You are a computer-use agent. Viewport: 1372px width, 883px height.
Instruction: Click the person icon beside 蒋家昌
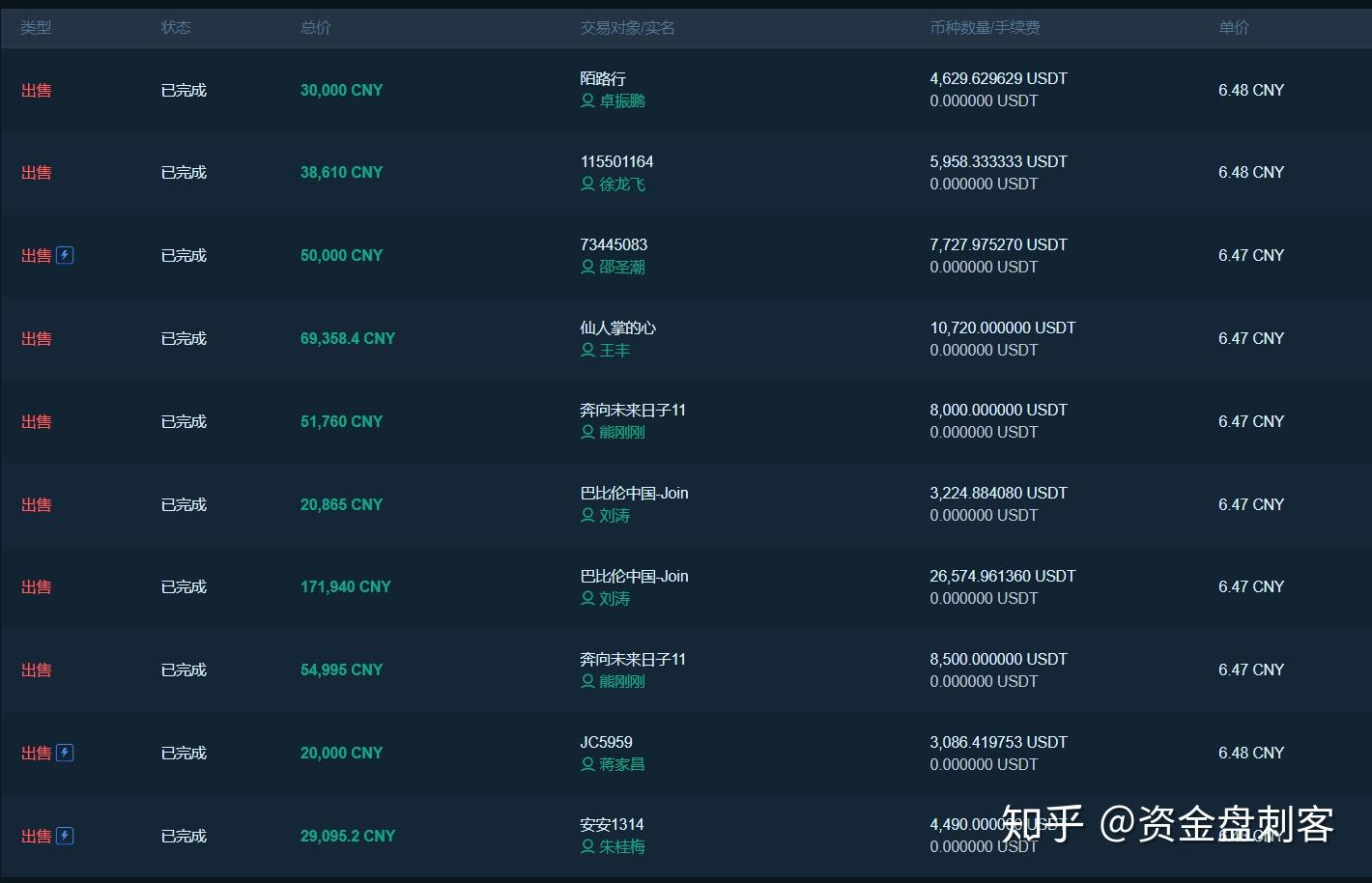587,764
